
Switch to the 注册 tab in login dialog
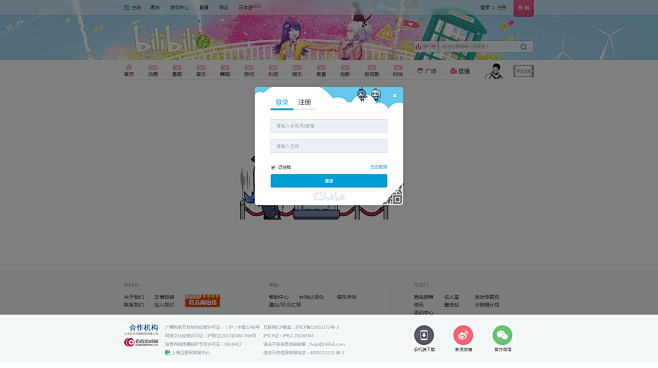(x=304, y=102)
